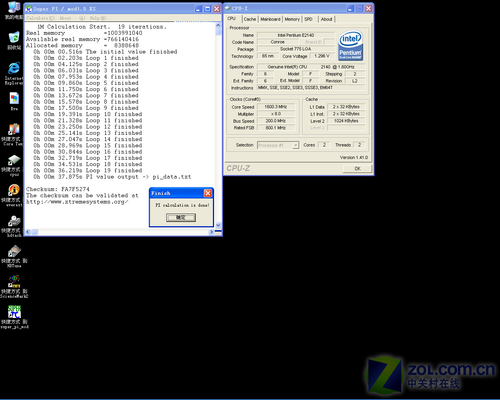Launch Internet Explorer from the desktop
Viewport: 500px width, 400px height.
pos(14,73)
